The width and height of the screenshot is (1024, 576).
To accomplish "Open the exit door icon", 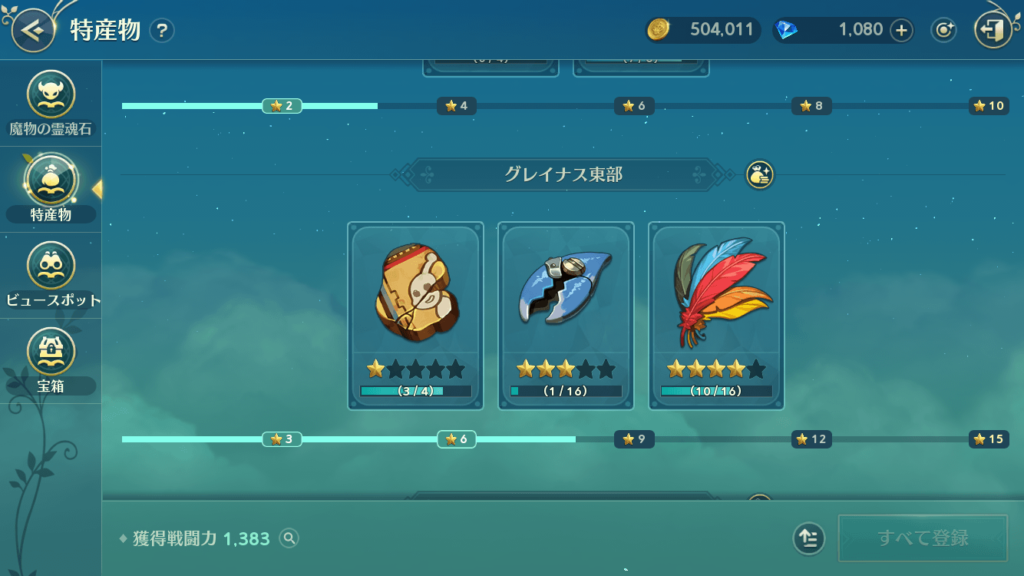I will pos(993,30).
